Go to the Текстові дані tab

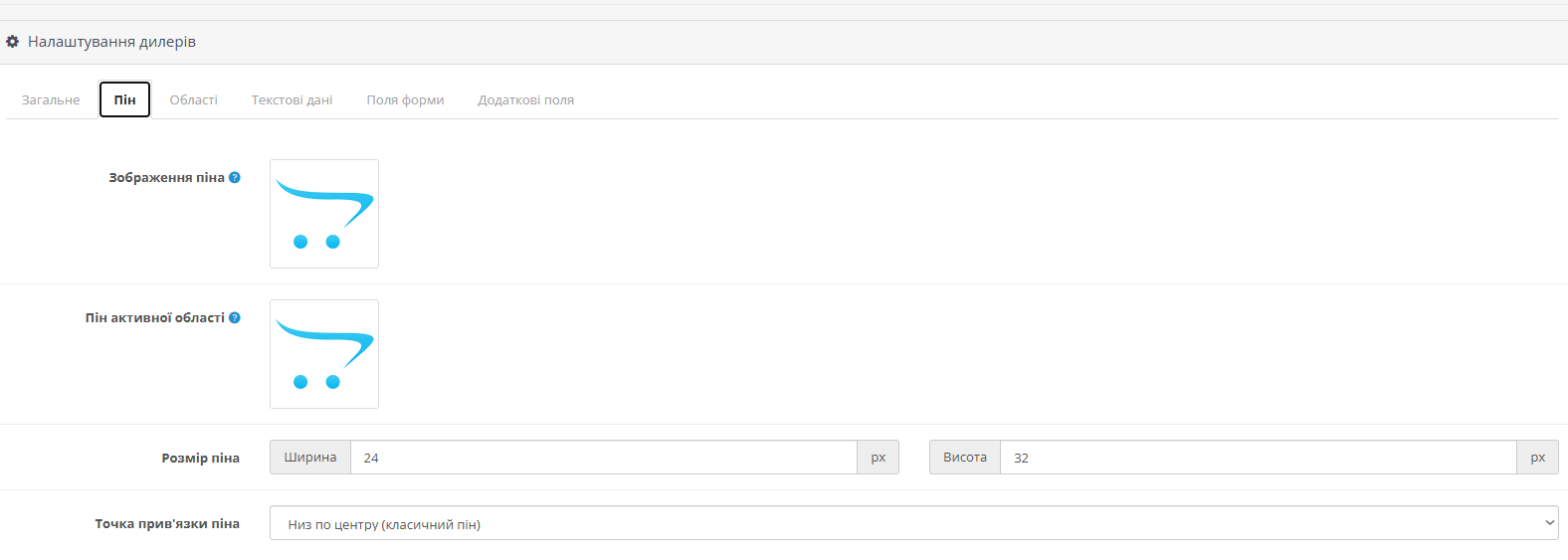293,100
